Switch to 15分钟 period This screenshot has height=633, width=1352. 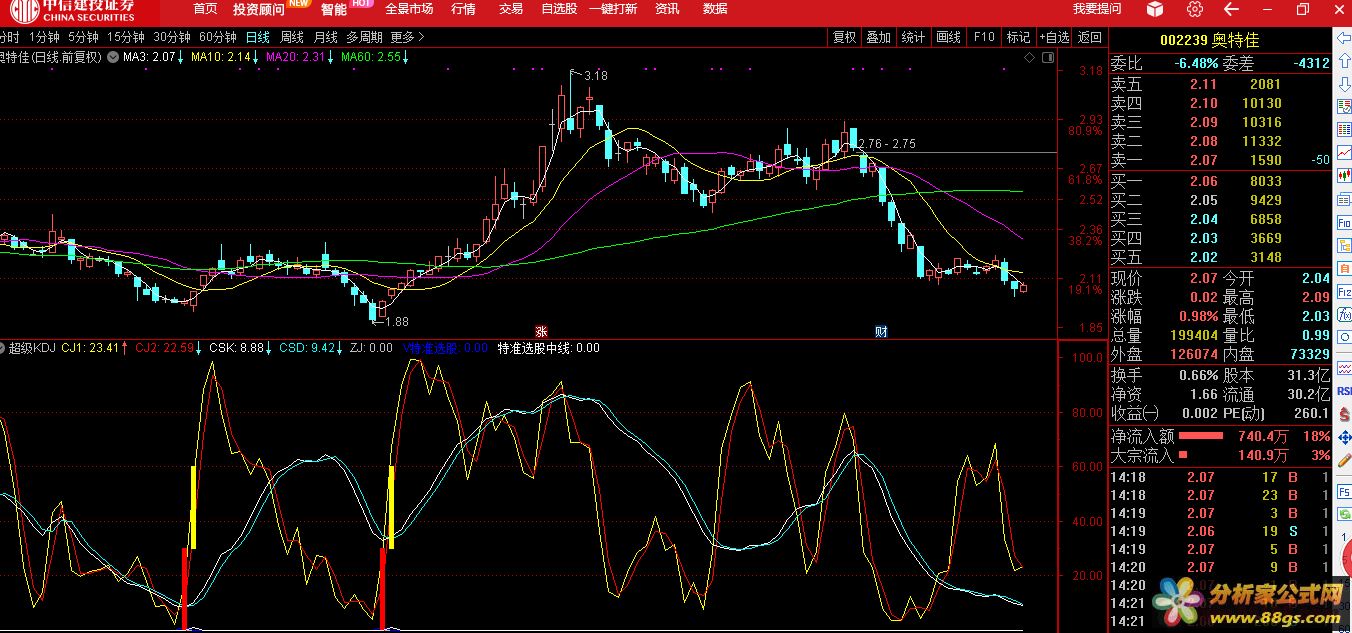[126, 37]
